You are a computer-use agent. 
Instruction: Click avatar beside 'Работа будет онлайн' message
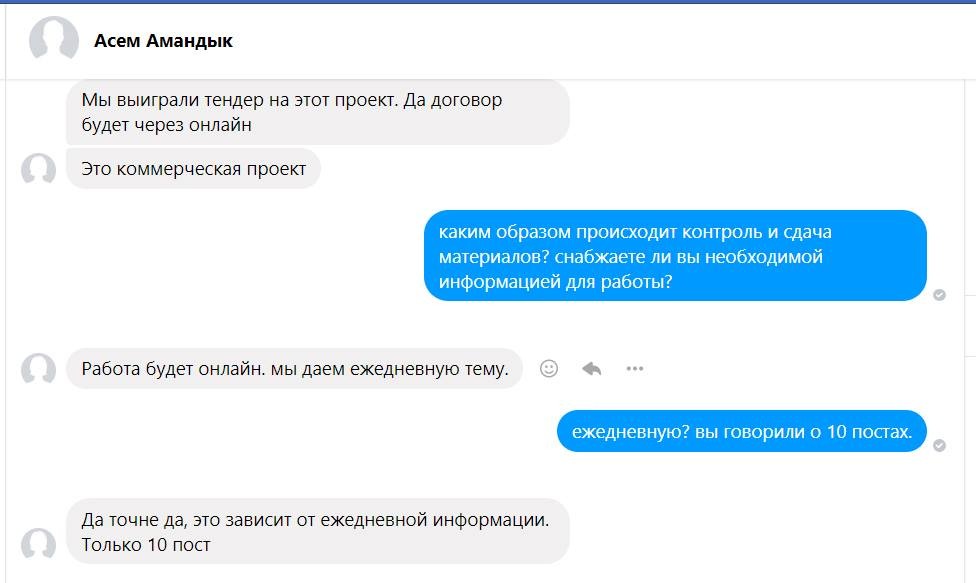point(39,369)
